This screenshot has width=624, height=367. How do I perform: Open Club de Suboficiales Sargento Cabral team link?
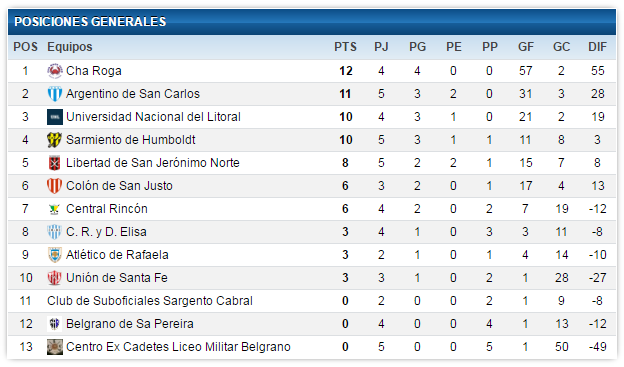150,301
